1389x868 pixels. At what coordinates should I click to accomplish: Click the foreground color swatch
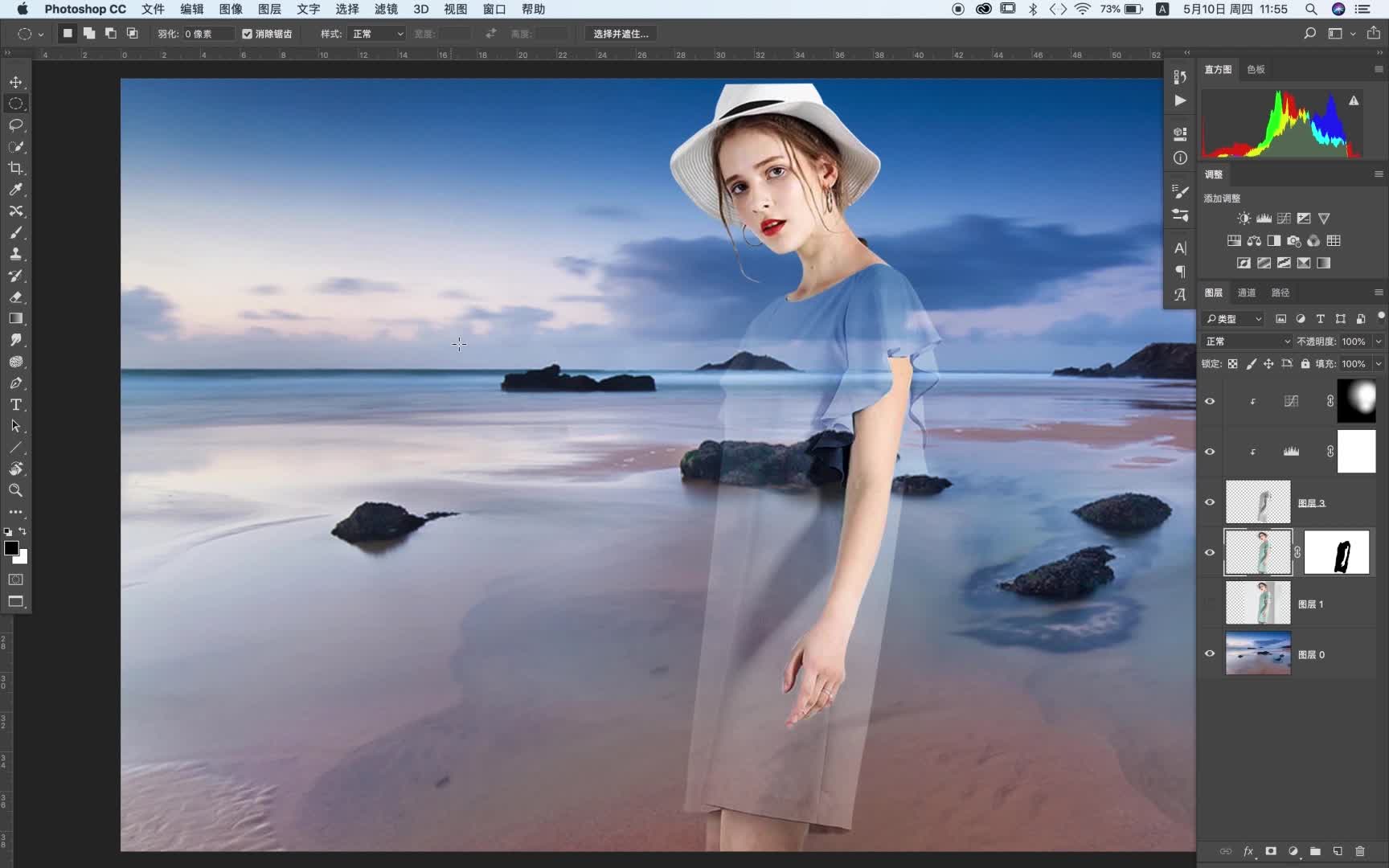(10, 548)
